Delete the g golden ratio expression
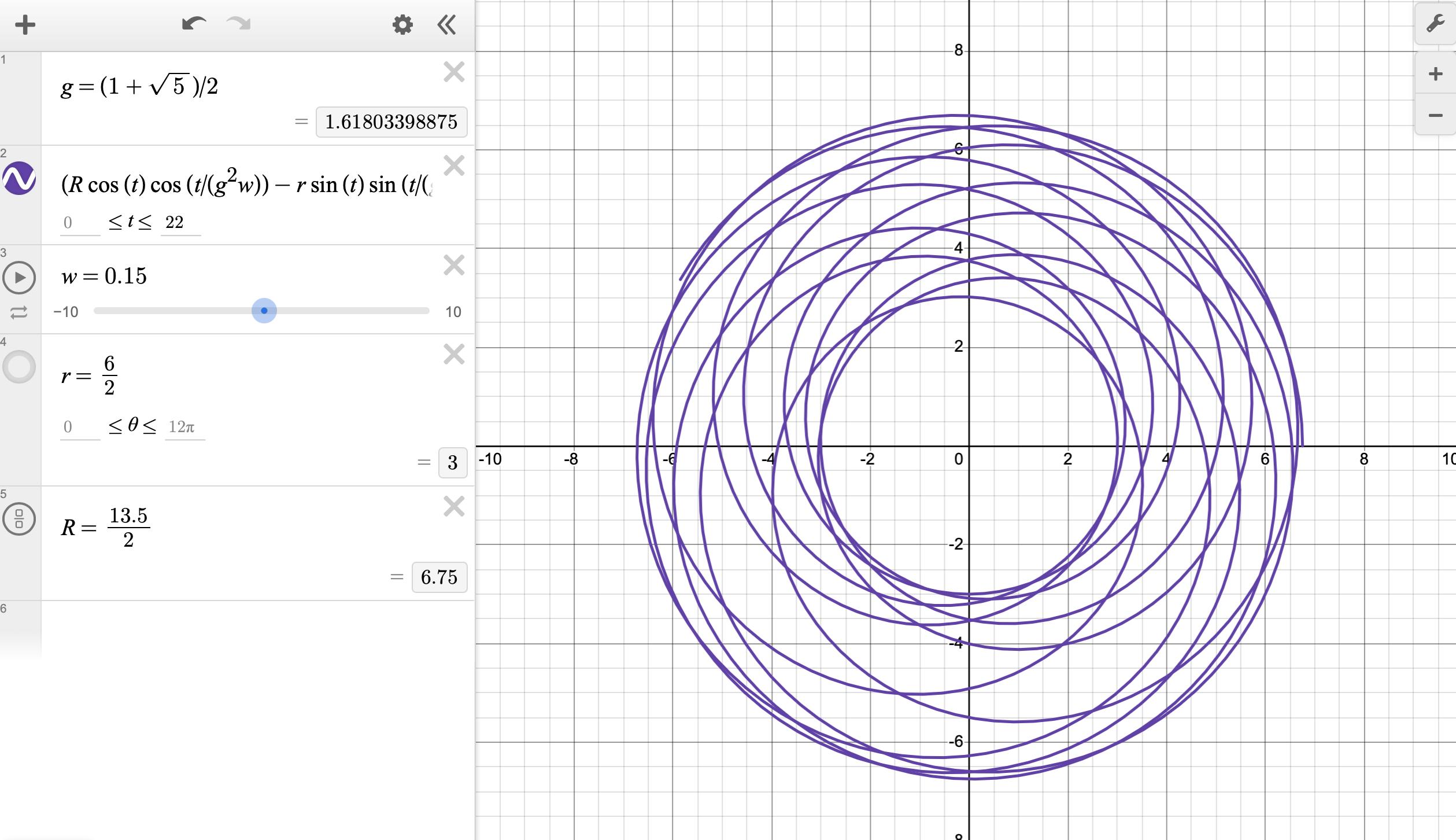Viewport: 1456px width, 840px height. (454, 72)
